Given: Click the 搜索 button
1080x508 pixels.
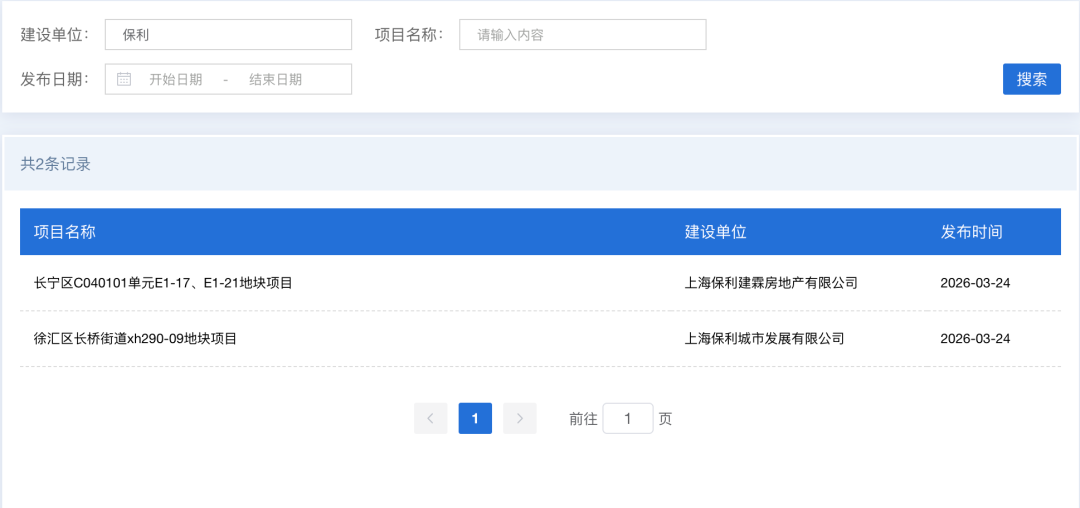Looking at the screenshot, I should [1032, 79].
